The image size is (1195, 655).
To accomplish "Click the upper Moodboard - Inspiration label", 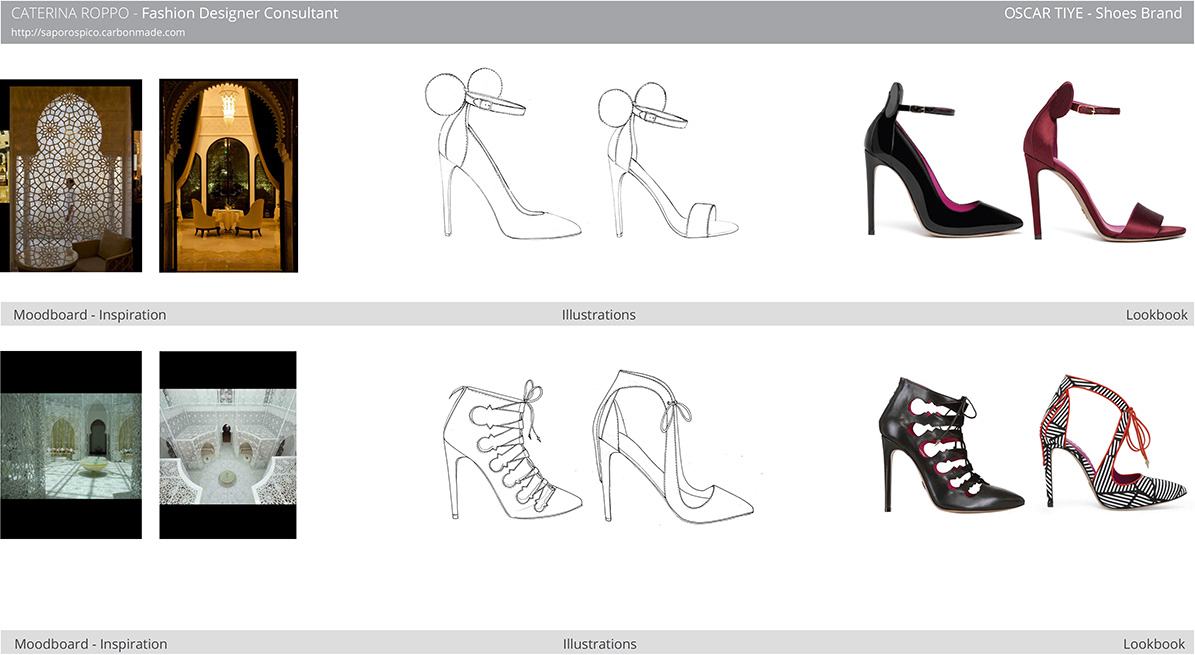I will click(x=90, y=315).
